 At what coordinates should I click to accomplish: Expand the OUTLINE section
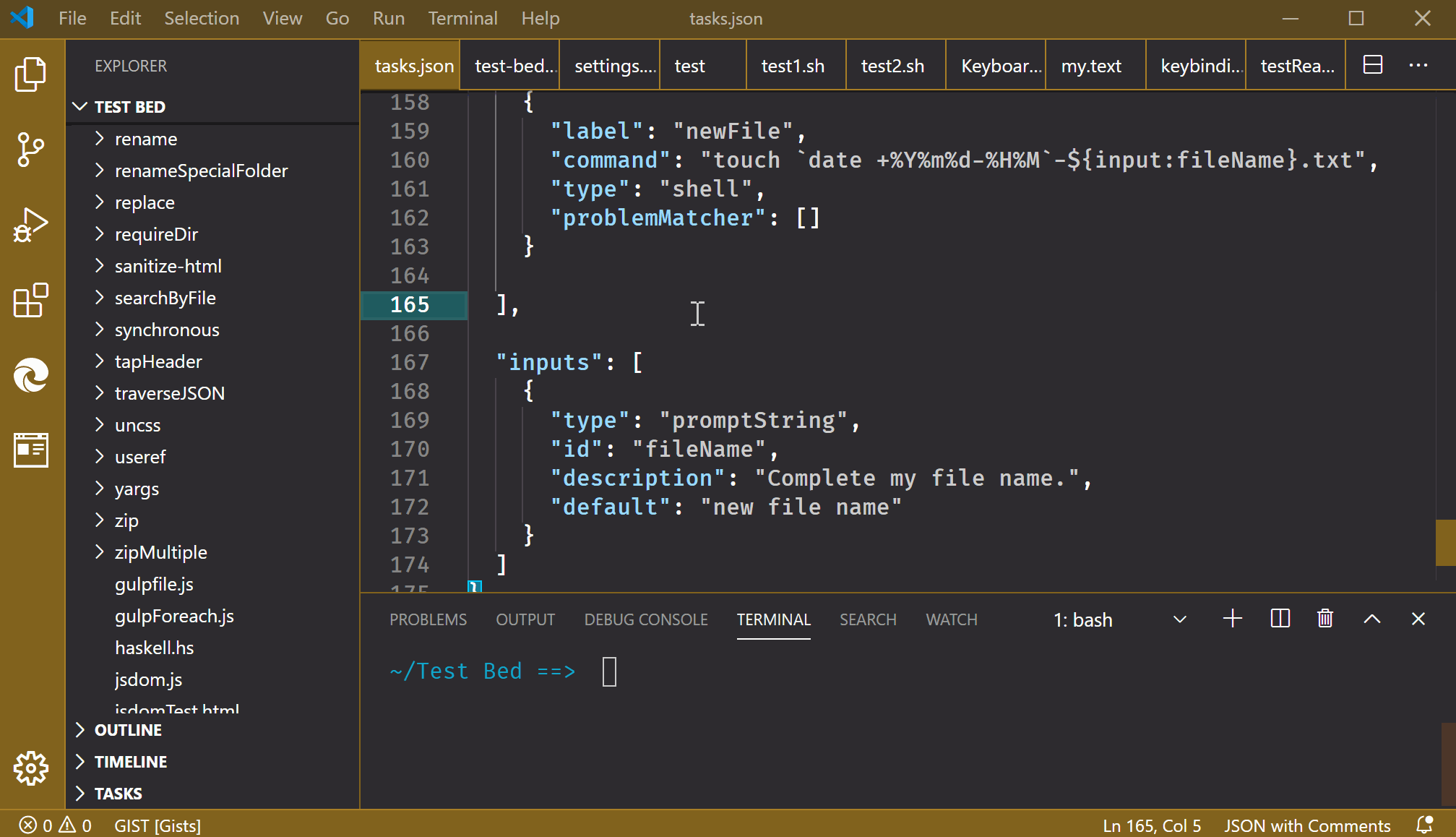pos(129,730)
